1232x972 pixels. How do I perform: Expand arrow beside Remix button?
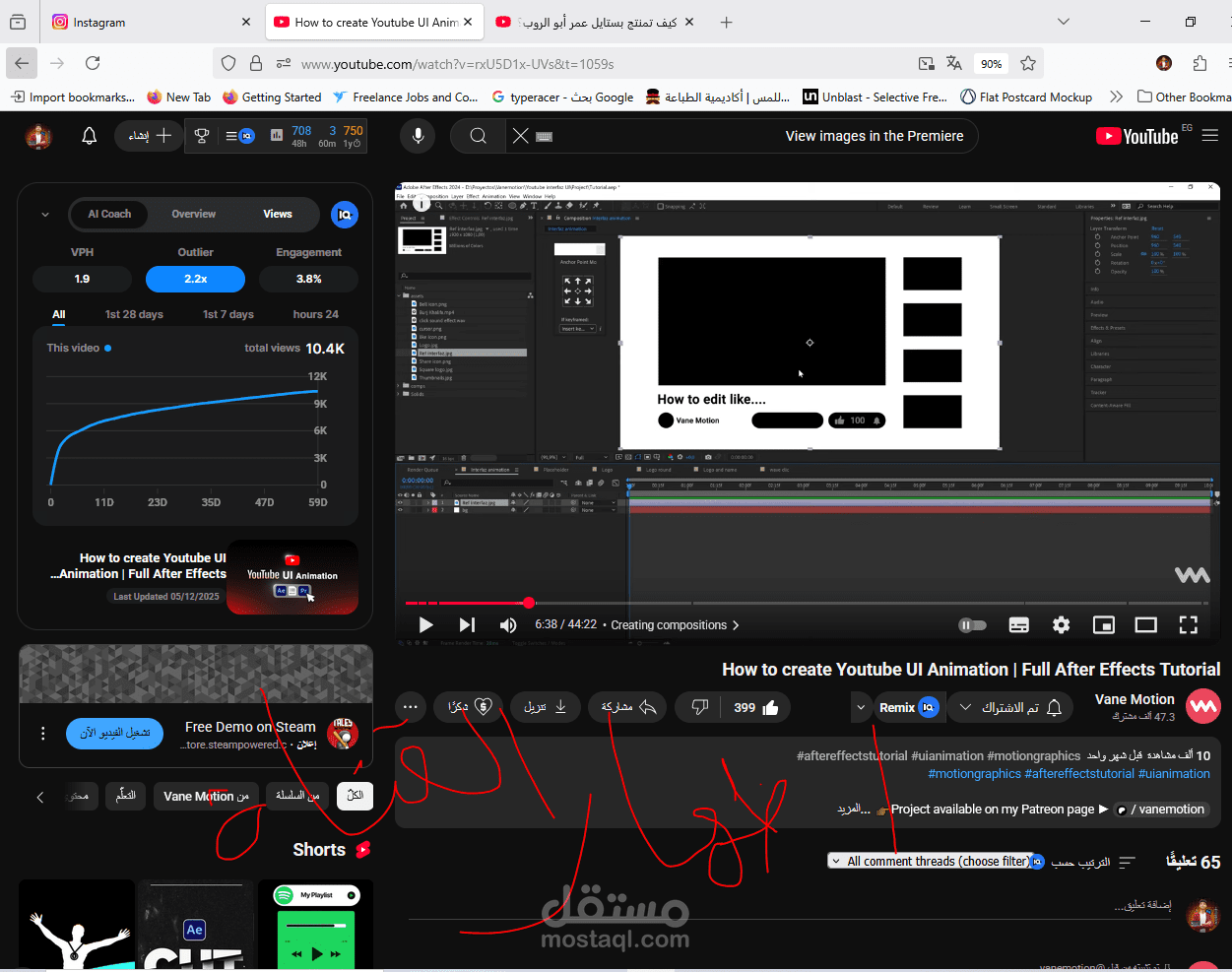pos(861,707)
